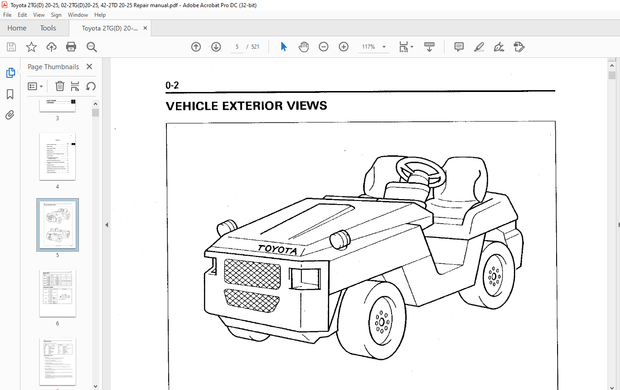Click the Stamp share tool icon
The image size is (620, 390).
tap(519, 47)
